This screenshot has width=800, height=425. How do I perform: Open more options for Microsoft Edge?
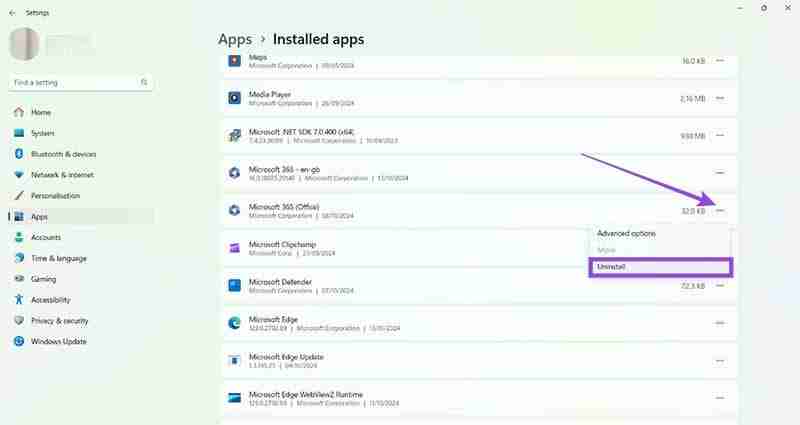720,323
